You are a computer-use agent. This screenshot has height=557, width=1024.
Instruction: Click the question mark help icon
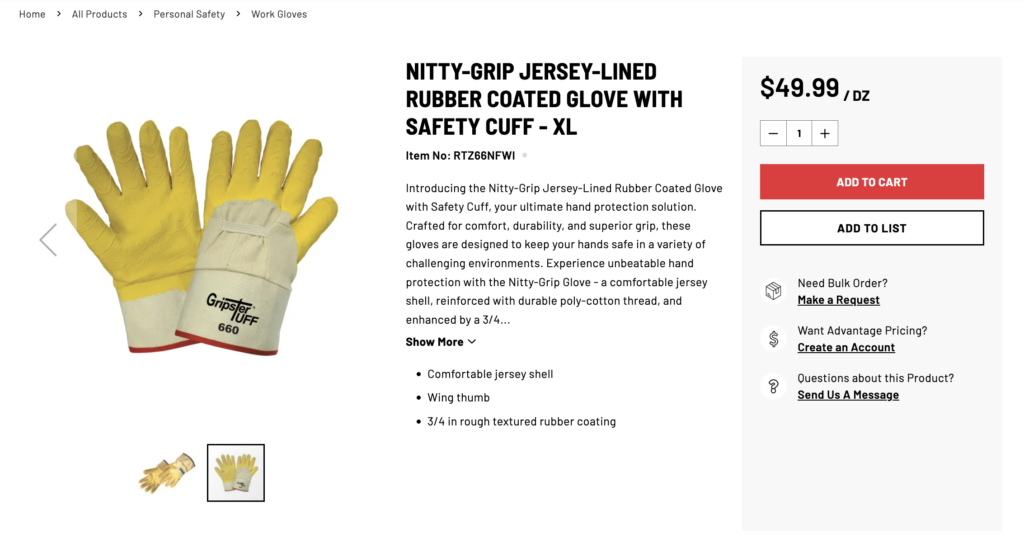pyautogui.click(x=773, y=386)
